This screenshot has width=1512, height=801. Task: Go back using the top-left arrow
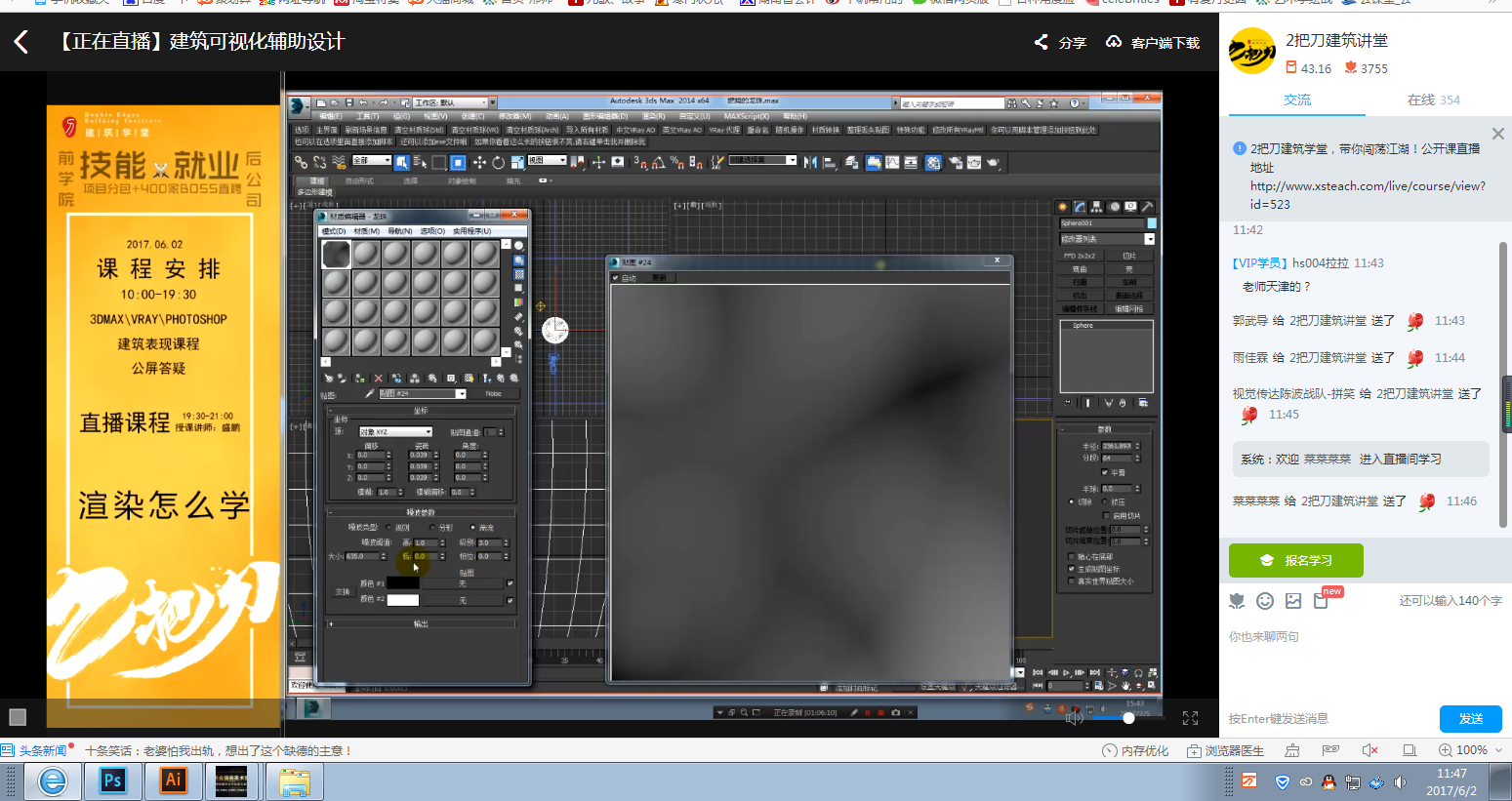click(x=21, y=42)
